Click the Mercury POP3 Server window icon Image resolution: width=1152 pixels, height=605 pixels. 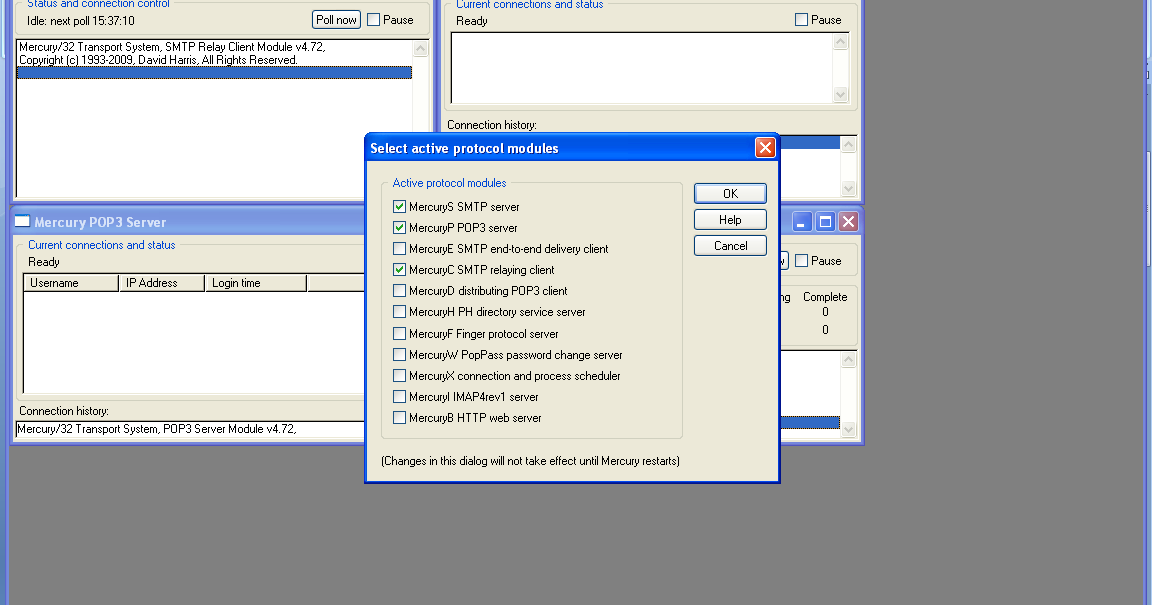[x=23, y=221]
